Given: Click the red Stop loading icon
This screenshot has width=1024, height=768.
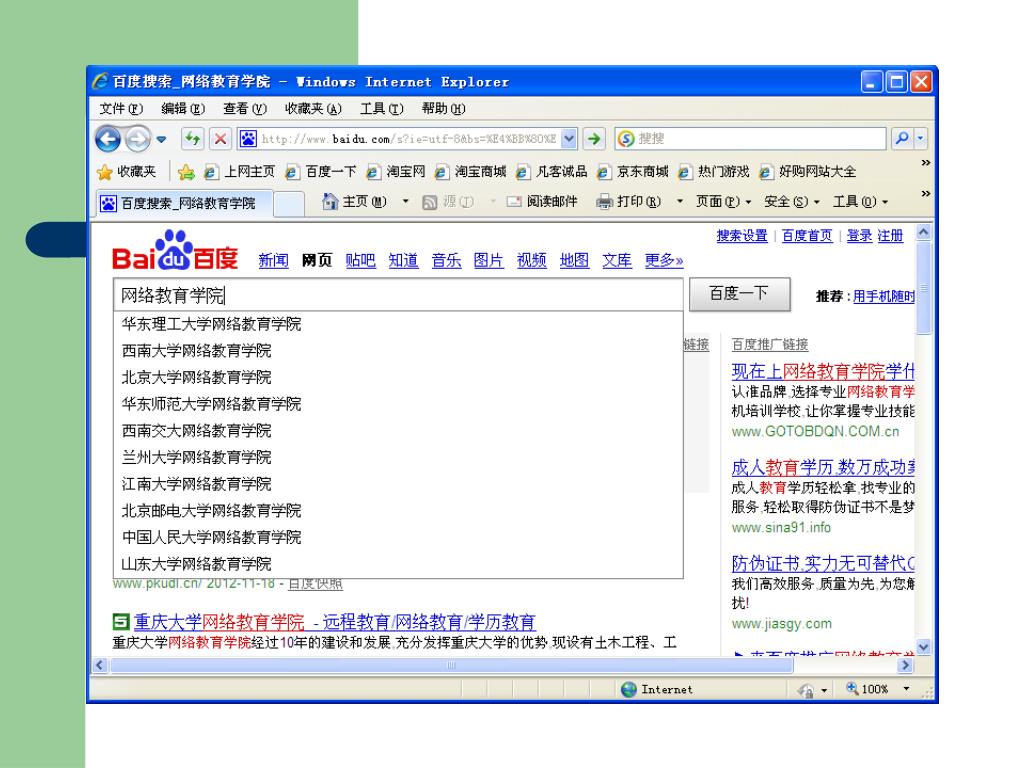Looking at the screenshot, I should (x=221, y=138).
